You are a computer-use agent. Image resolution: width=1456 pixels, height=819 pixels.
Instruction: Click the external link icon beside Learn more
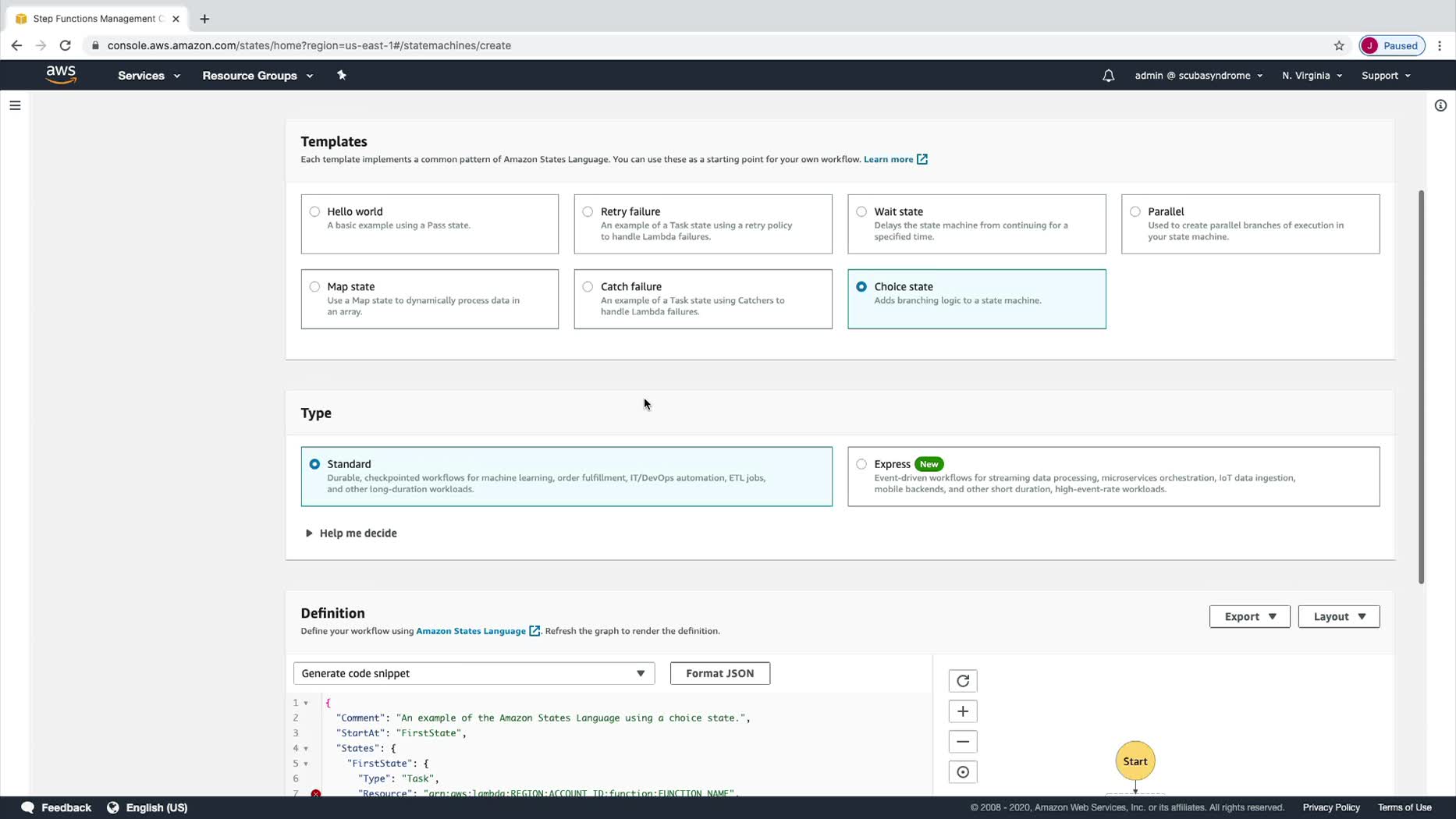(922, 159)
